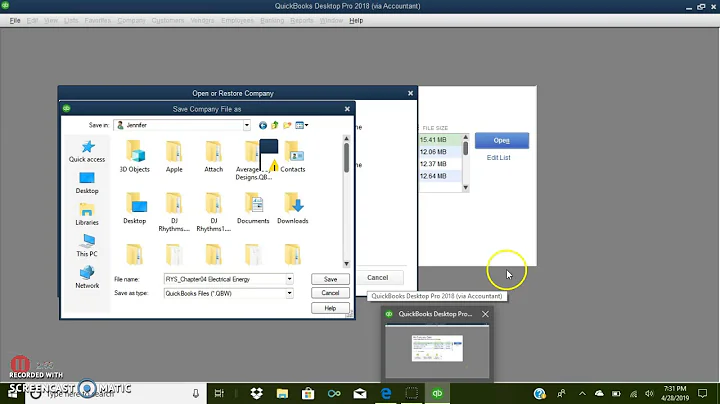Select the DJ Rhythms1 folder
The width and height of the screenshot is (720, 404).
214,212
